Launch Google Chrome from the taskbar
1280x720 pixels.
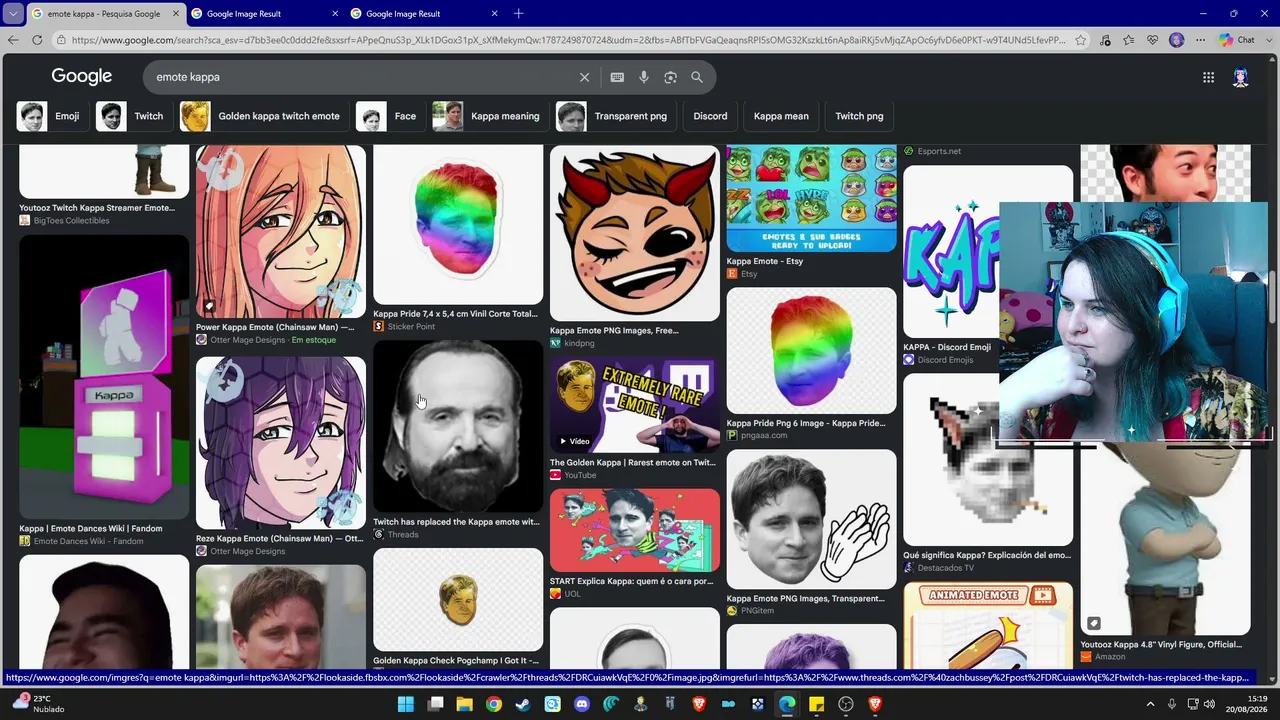click(x=494, y=704)
